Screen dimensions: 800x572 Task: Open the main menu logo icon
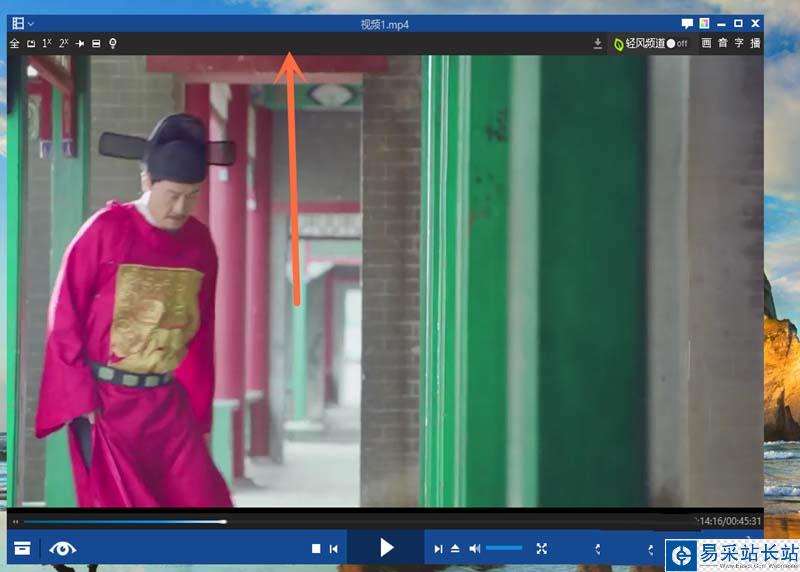(18, 23)
